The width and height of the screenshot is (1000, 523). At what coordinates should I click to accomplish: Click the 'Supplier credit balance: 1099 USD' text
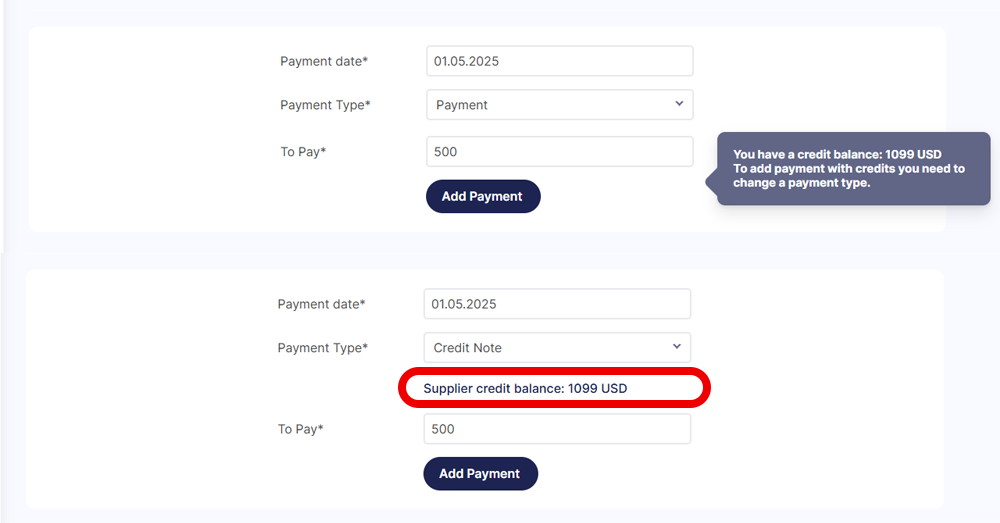coord(525,388)
